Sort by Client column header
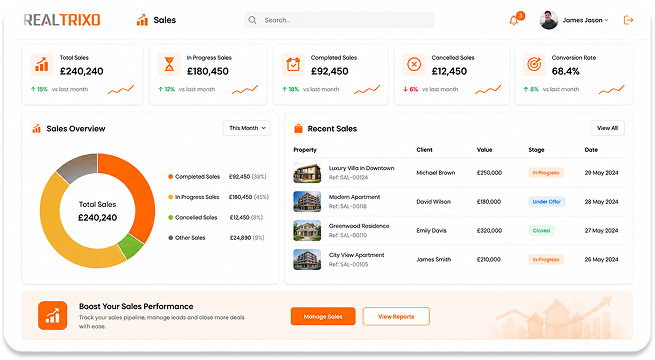655x360 pixels. 424,150
